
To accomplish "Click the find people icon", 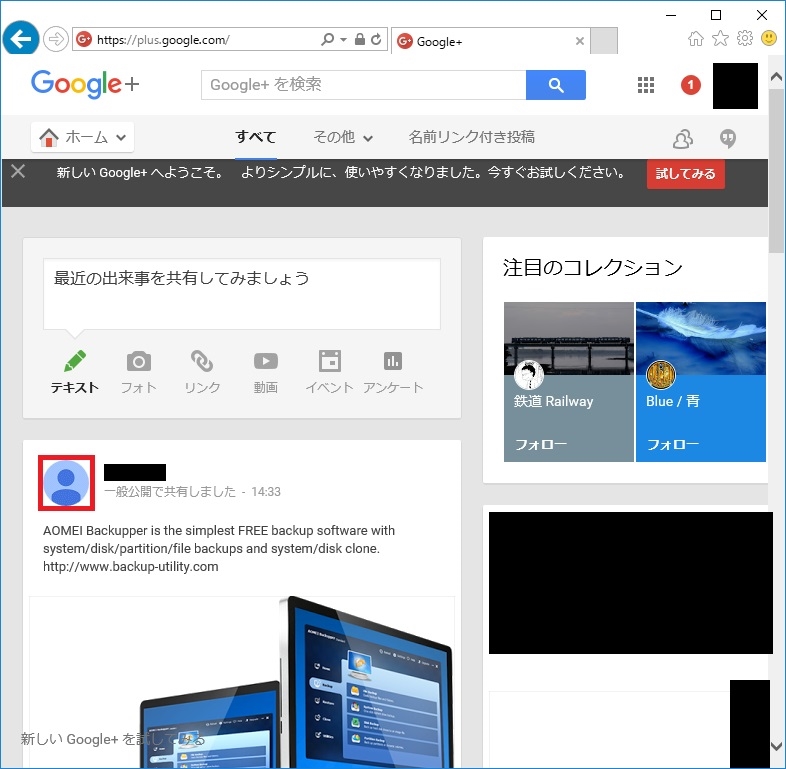I will (683, 138).
